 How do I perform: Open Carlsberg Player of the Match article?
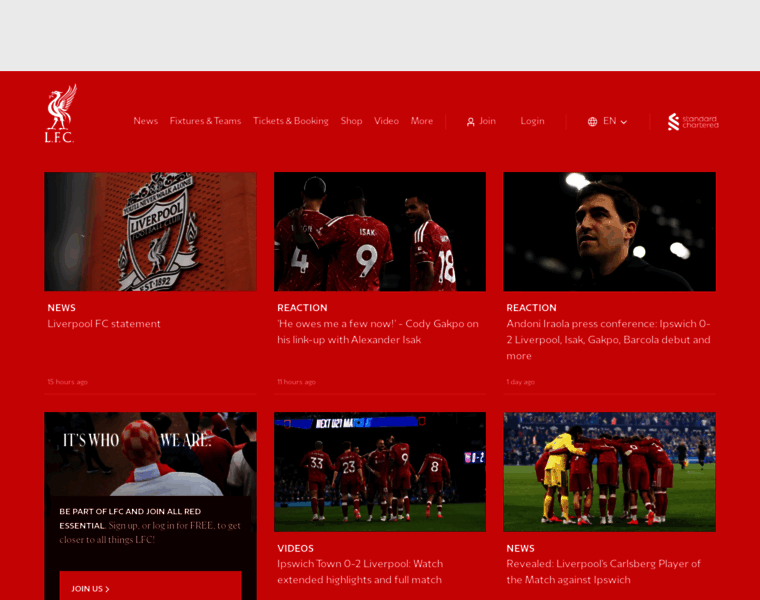click(603, 572)
